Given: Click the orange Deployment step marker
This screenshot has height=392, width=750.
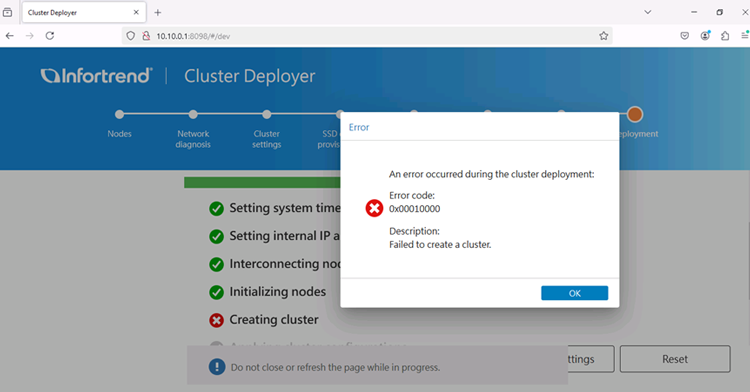Looking at the screenshot, I should click(x=635, y=114).
